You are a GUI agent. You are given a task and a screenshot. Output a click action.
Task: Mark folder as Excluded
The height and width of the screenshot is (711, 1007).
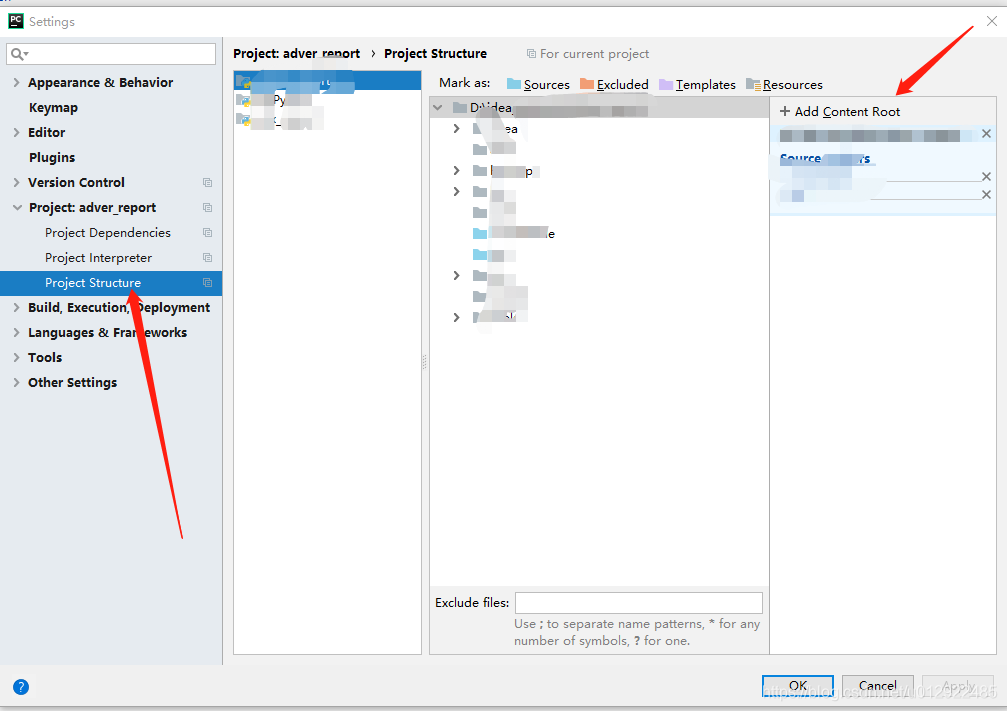(x=614, y=84)
